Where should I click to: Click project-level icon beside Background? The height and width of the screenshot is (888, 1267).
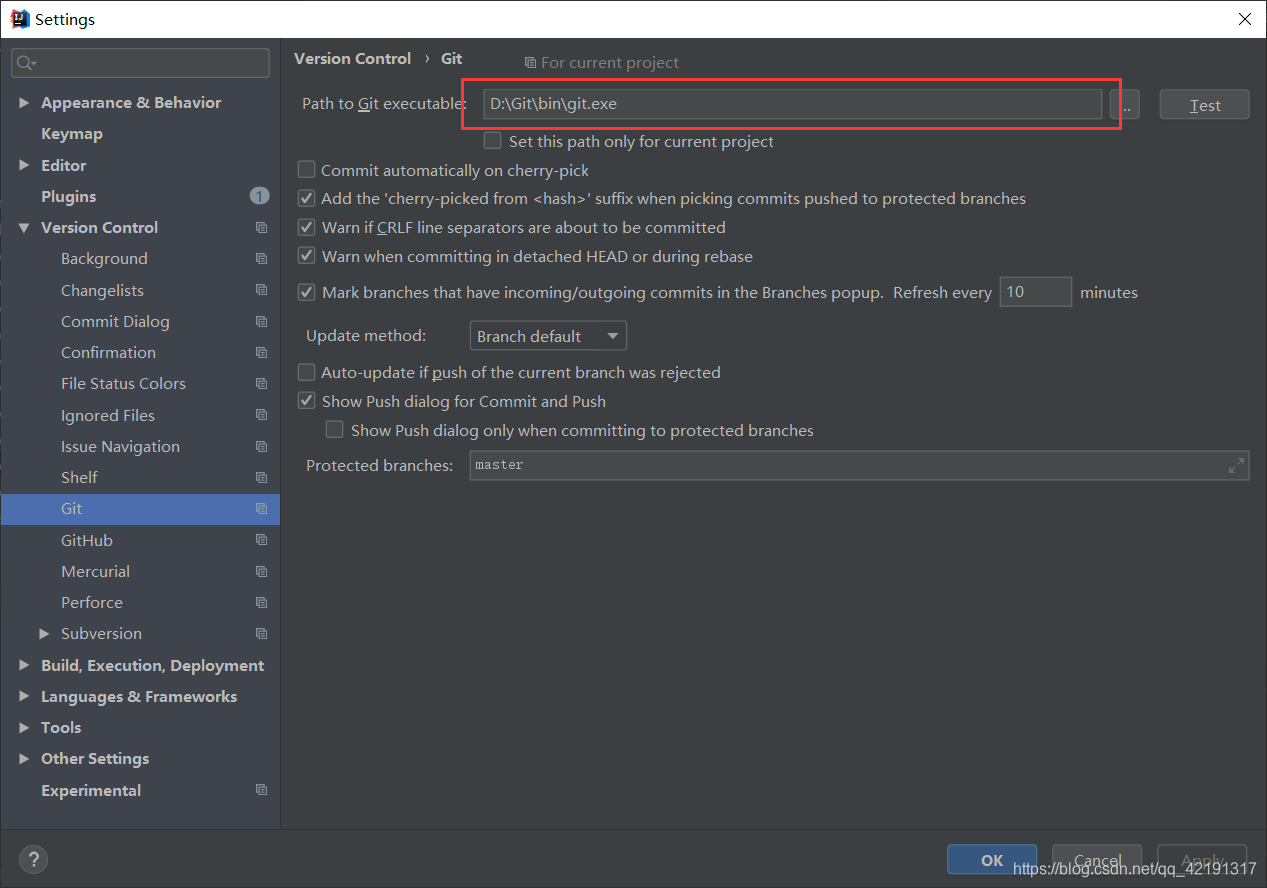pyautogui.click(x=261, y=259)
